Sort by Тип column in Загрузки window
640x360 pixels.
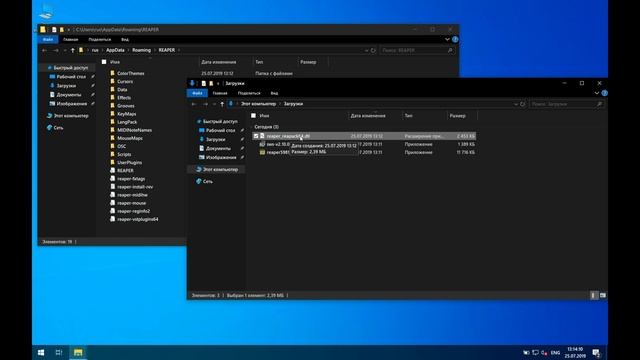[x=408, y=116]
